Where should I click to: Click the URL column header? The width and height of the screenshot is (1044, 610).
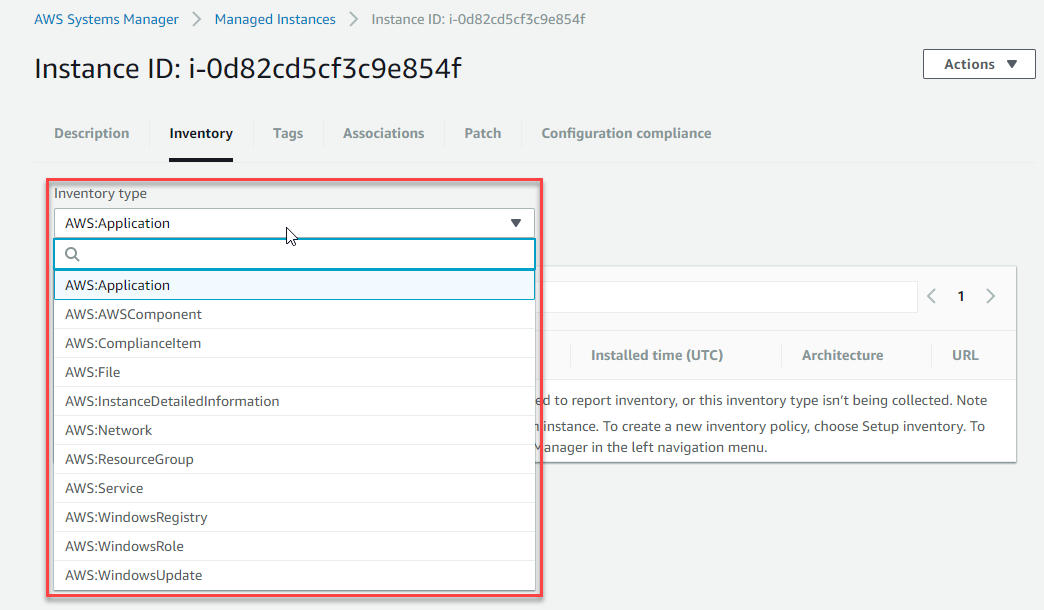pyautogui.click(x=965, y=355)
